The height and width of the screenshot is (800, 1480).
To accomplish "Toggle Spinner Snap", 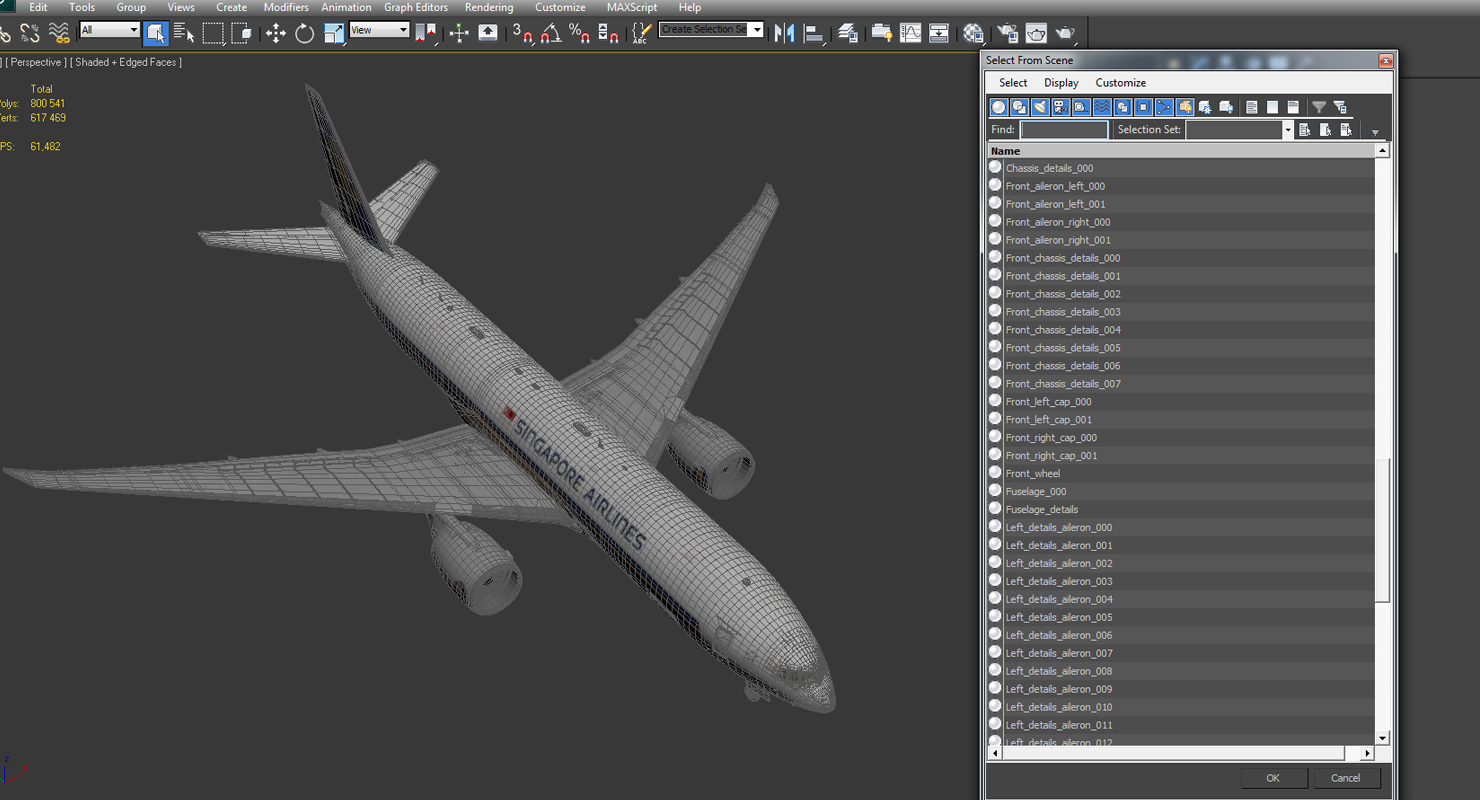I will [x=608, y=33].
